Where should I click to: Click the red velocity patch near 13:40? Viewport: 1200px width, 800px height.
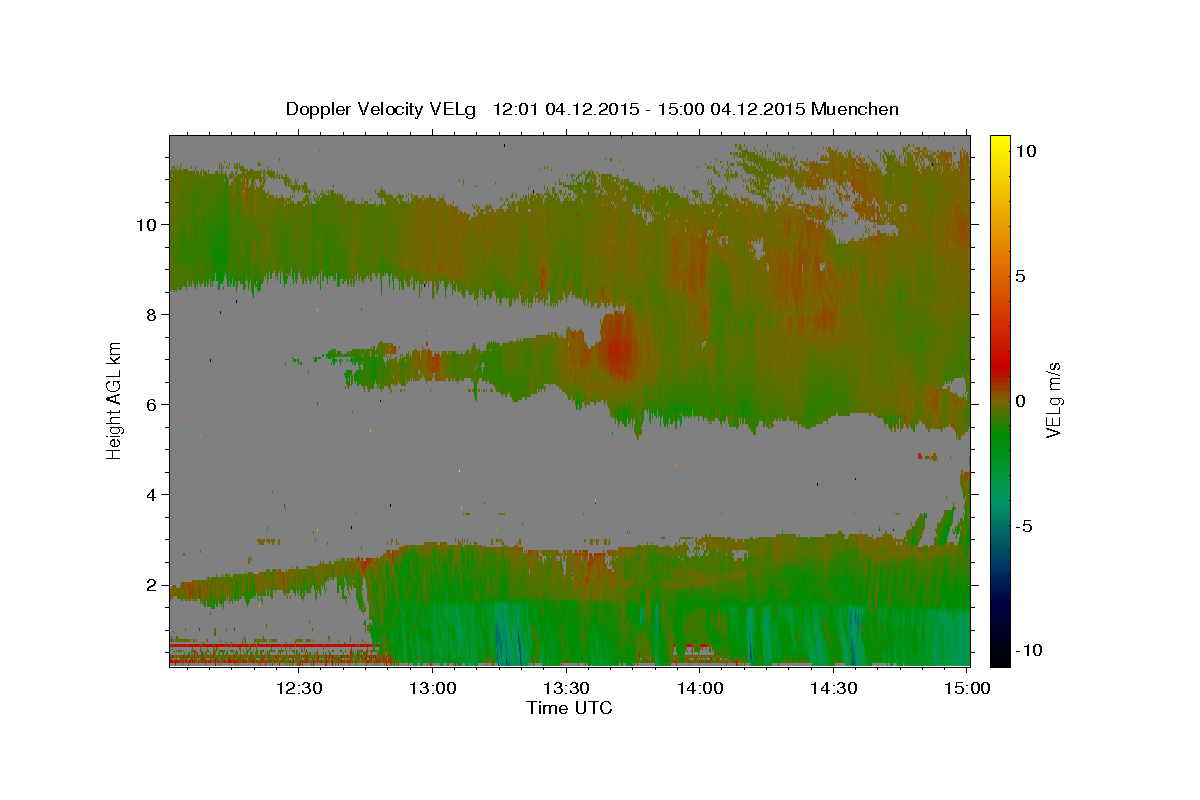click(618, 348)
